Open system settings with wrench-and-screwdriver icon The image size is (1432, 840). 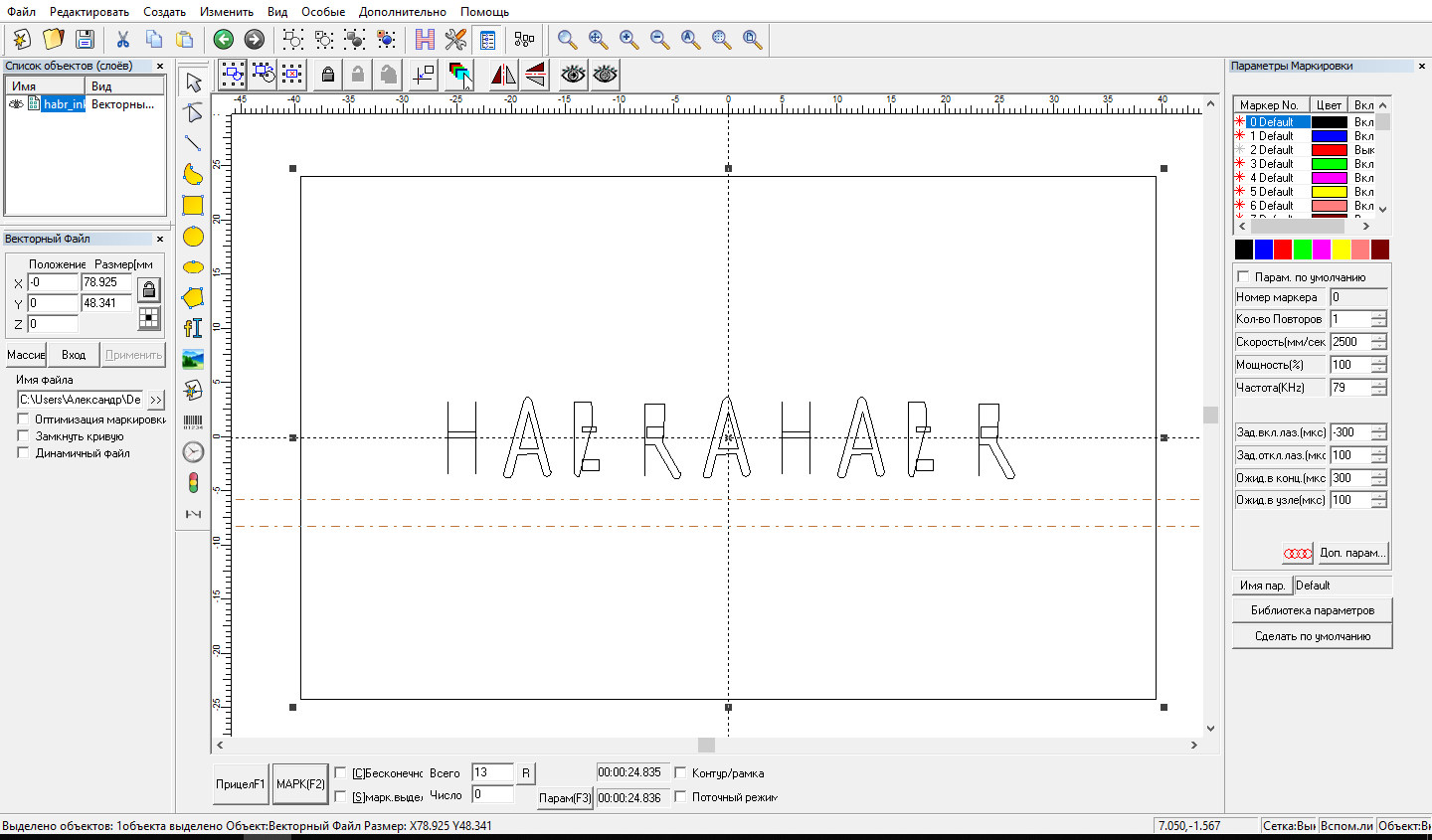(x=455, y=40)
